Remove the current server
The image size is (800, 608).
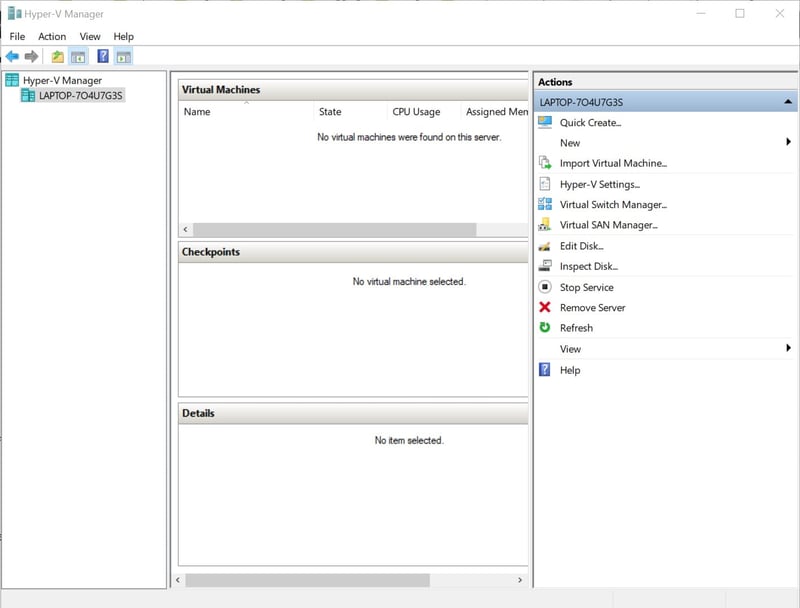click(x=594, y=307)
